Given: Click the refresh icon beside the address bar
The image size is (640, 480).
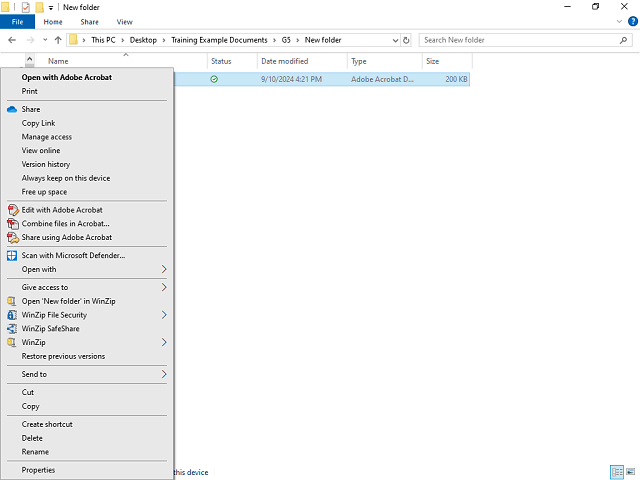Looking at the screenshot, I should [x=406, y=40].
